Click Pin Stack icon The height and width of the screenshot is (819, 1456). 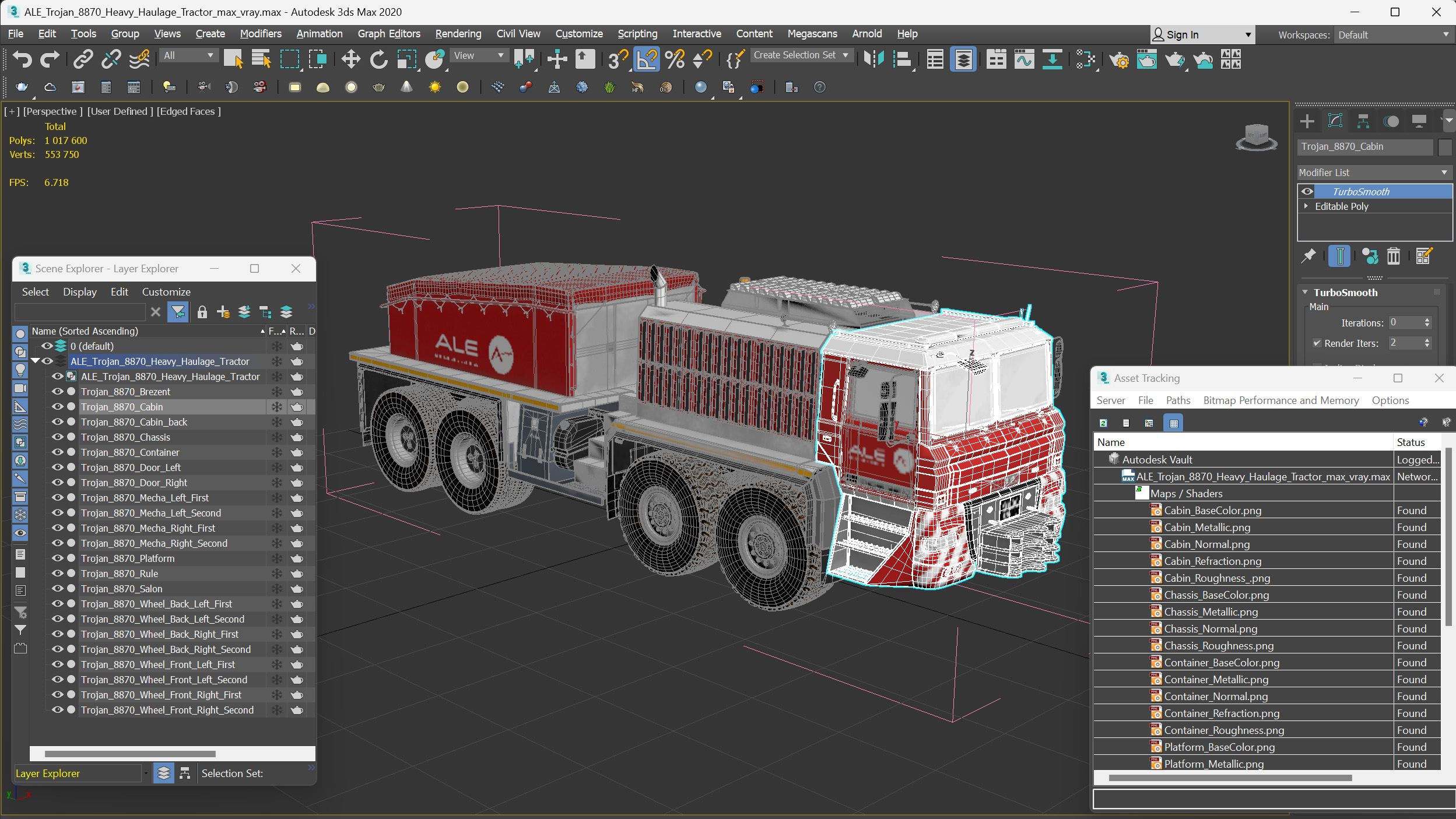pos(1308,256)
